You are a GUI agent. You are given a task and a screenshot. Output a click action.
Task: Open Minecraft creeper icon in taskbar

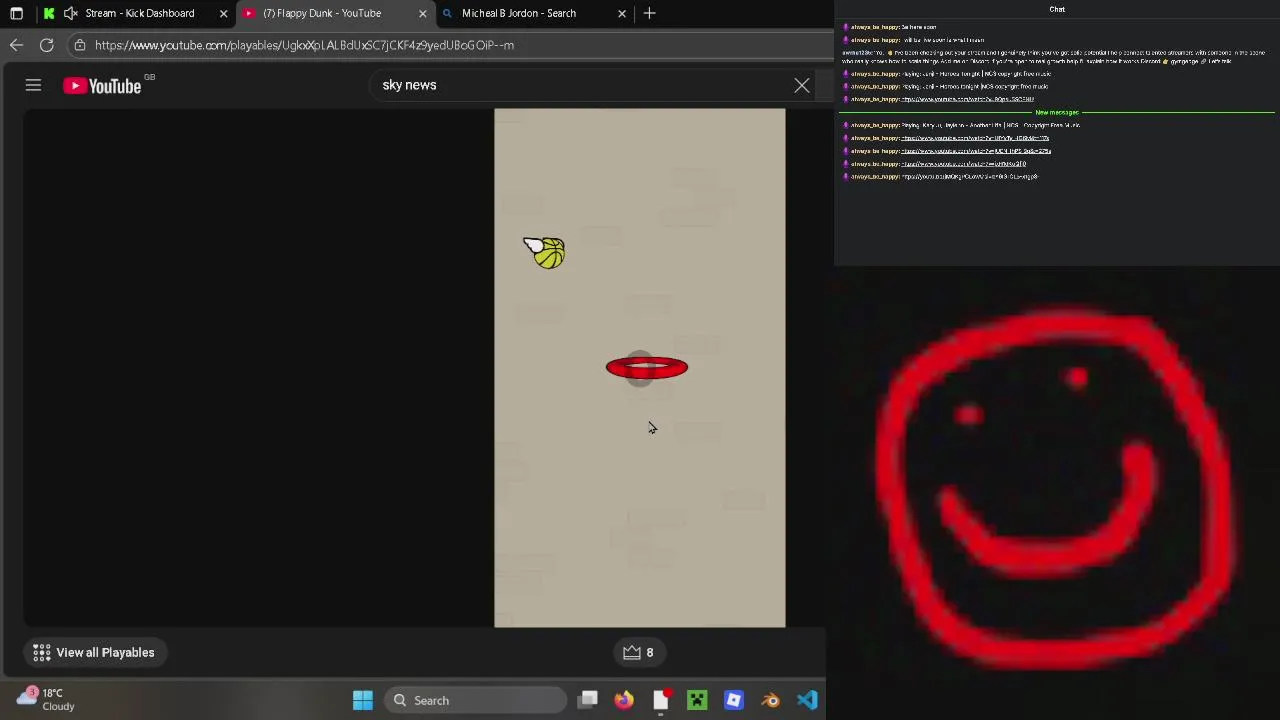click(x=697, y=700)
